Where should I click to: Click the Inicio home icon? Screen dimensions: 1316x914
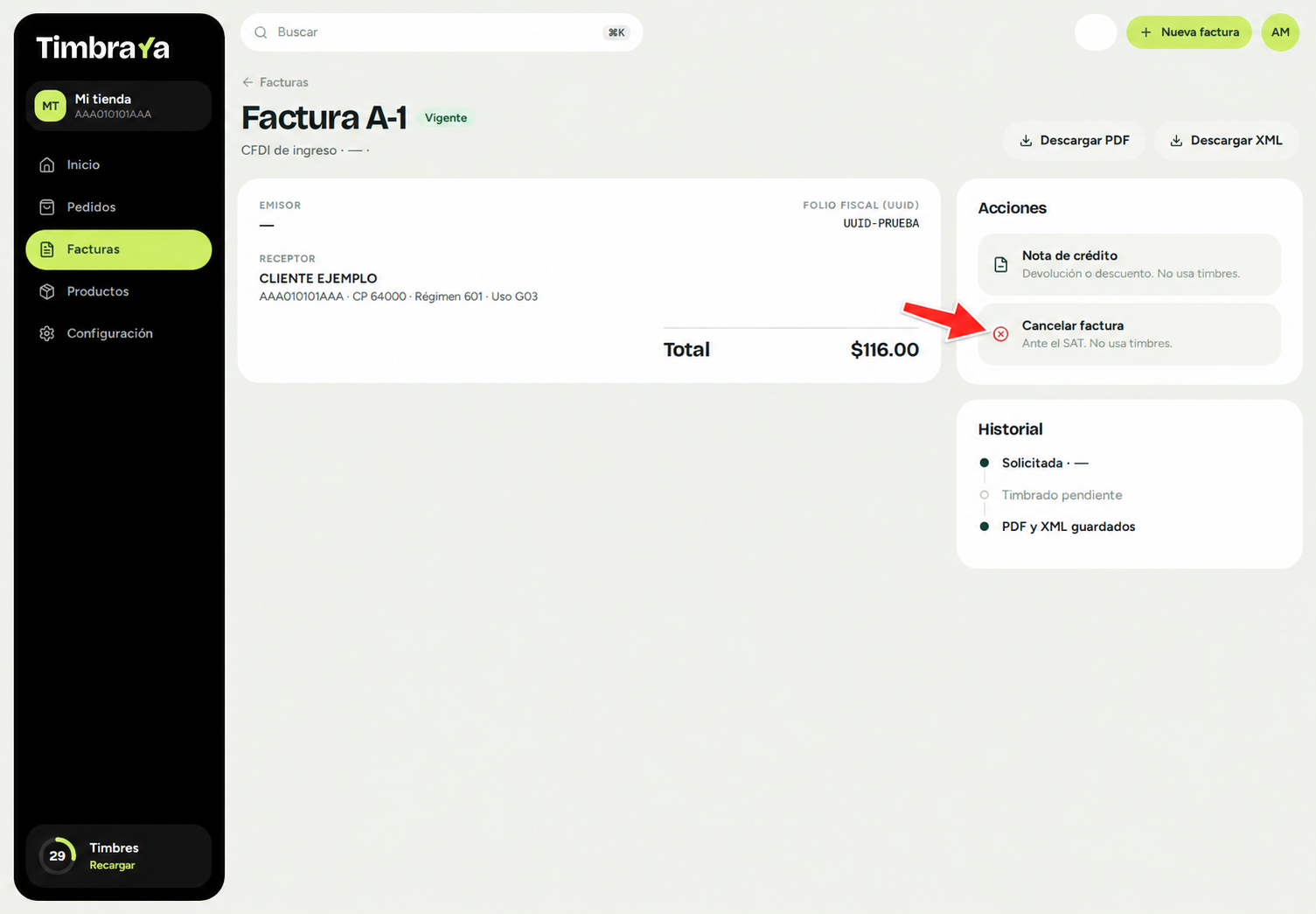click(47, 164)
